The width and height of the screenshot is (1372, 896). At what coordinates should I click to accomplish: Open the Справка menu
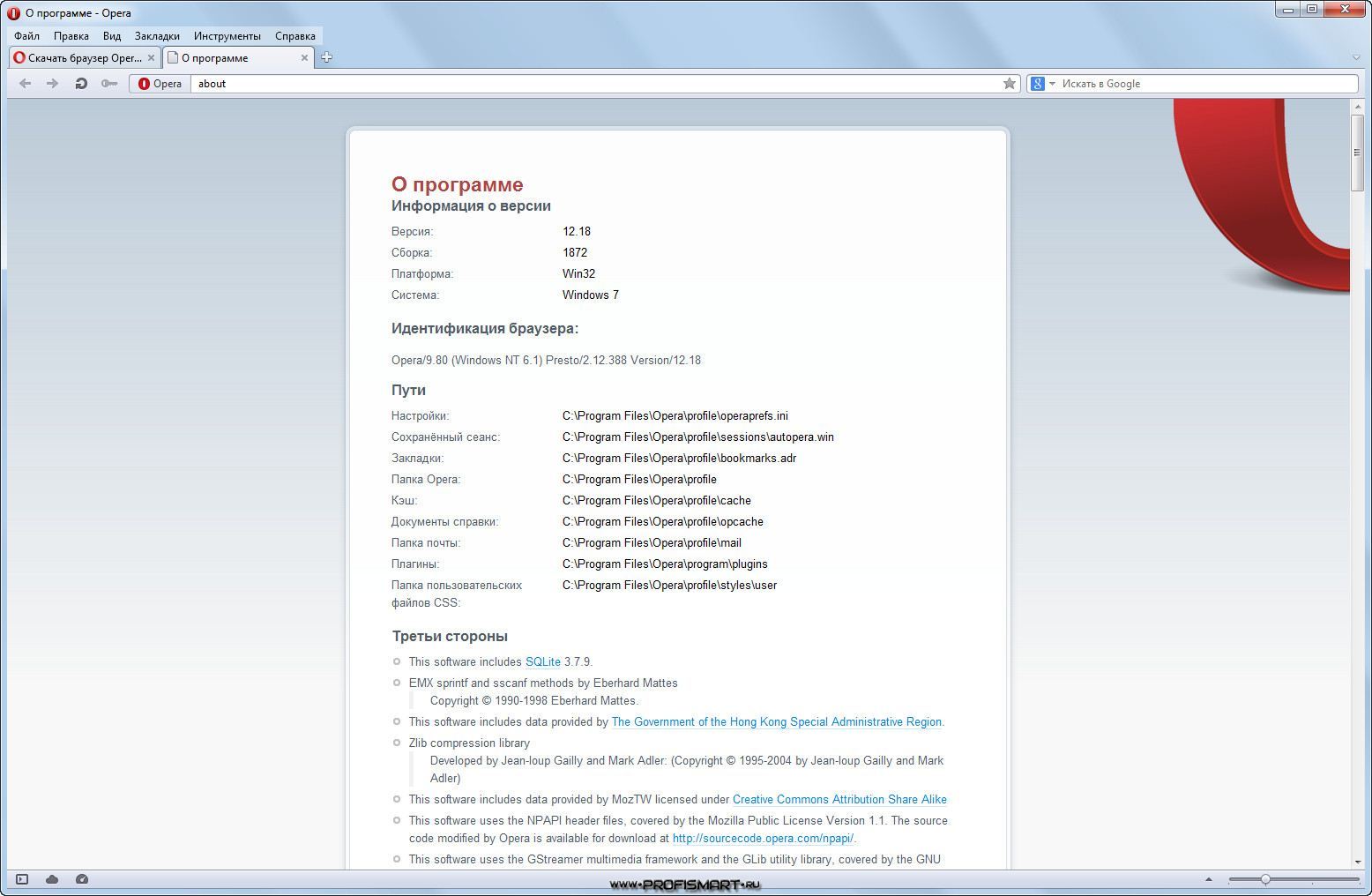point(295,36)
